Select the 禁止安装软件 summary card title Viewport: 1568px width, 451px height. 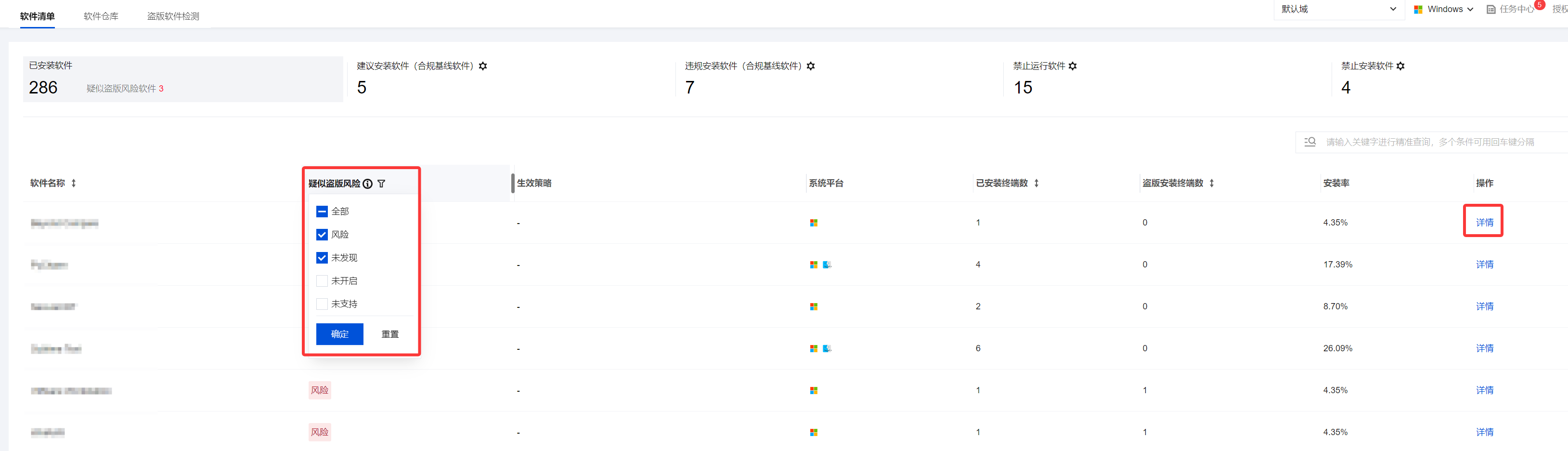click(1367, 66)
